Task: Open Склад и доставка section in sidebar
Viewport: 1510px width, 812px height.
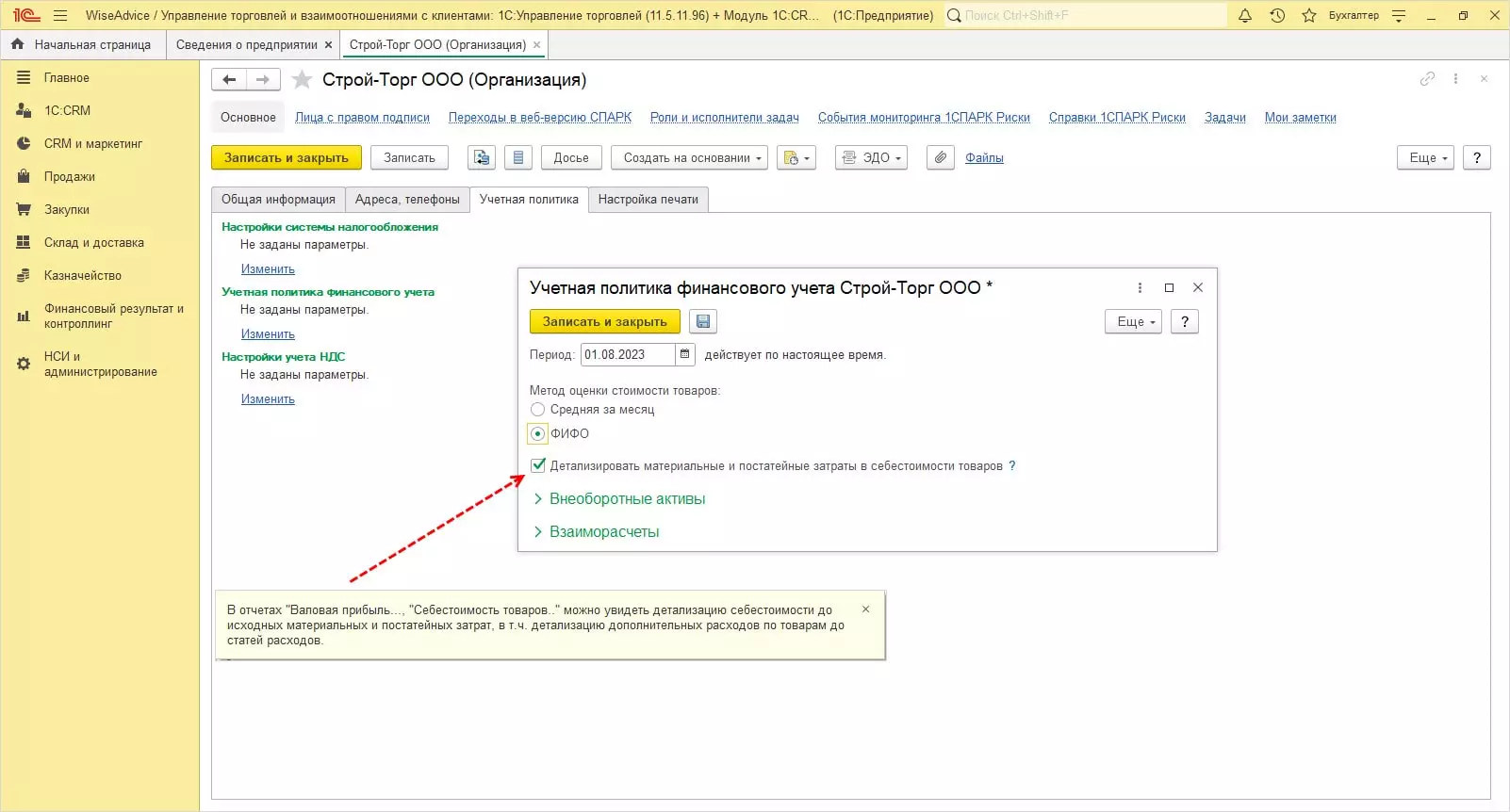Action: point(94,243)
